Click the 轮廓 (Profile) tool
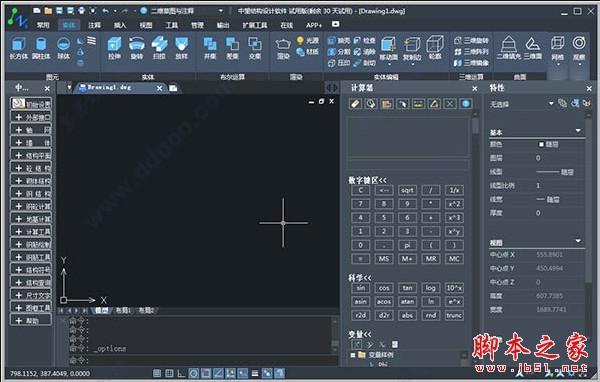This screenshot has width=600, height=382. [x=435, y=48]
